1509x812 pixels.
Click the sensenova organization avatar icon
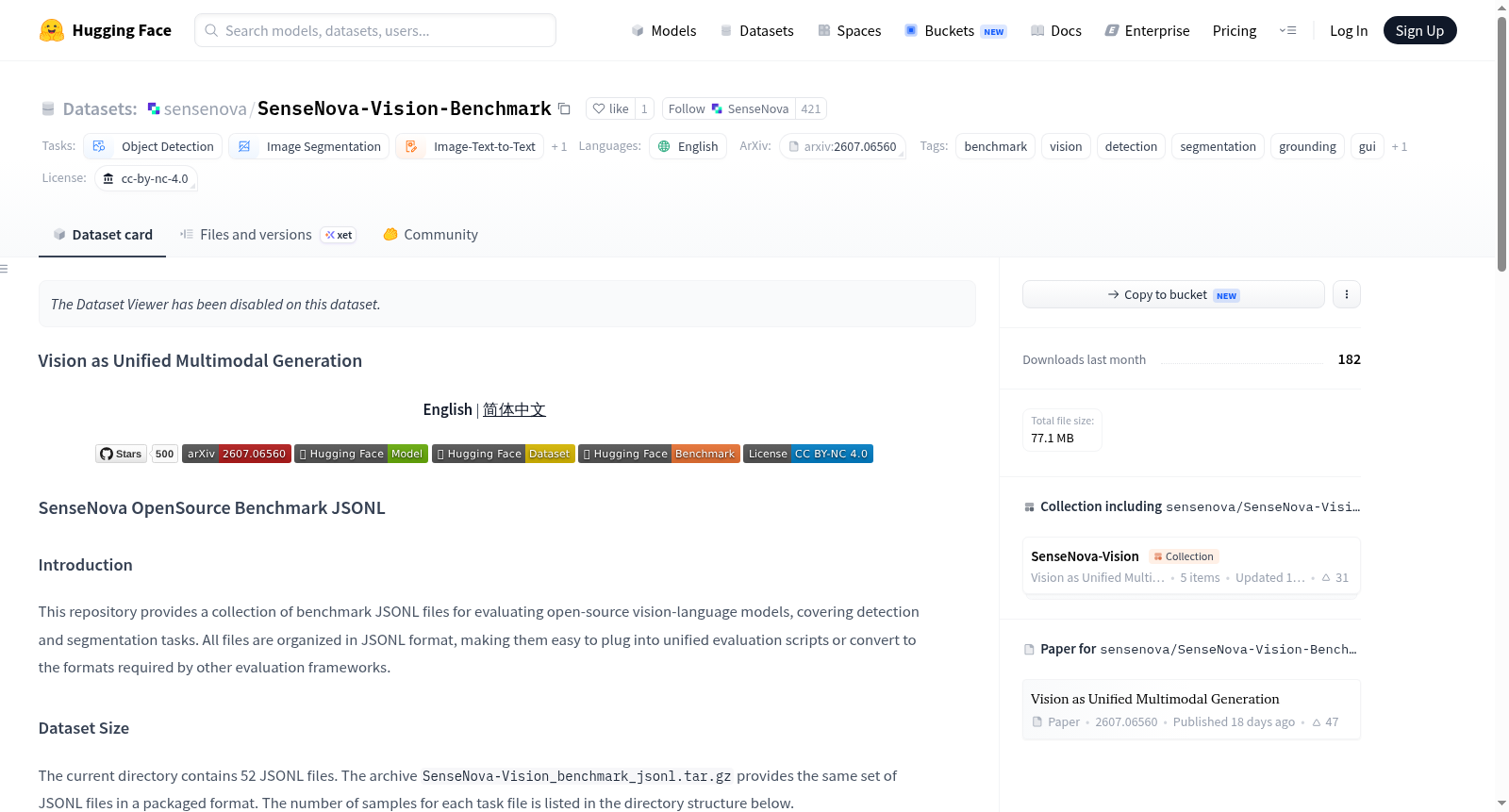coord(154,108)
